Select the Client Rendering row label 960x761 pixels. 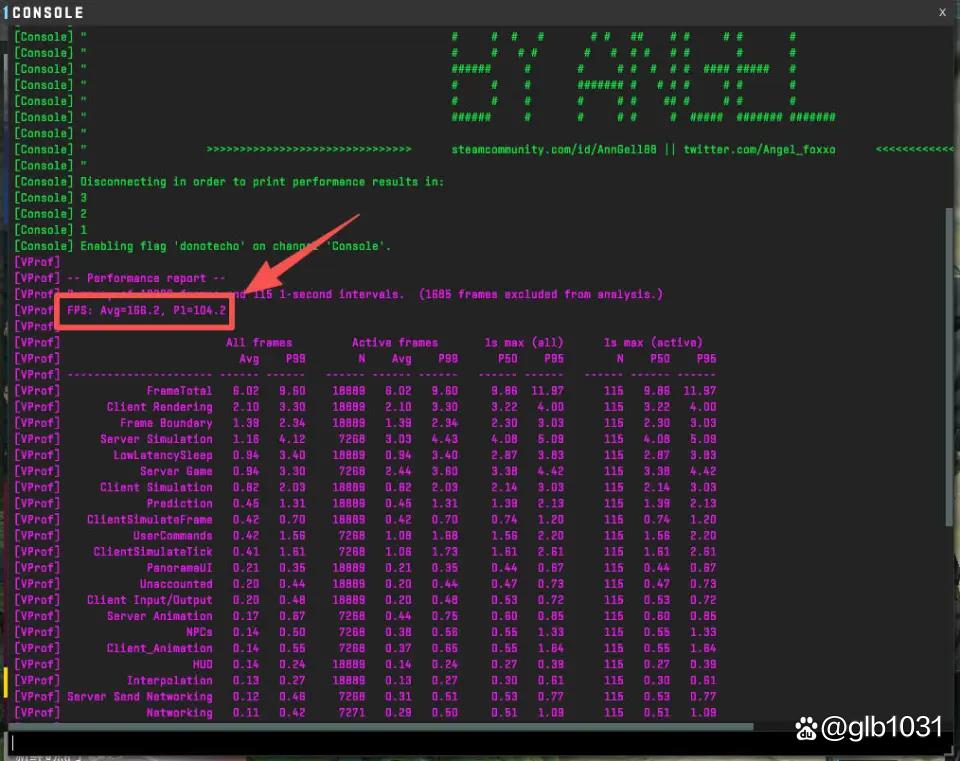click(159, 407)
